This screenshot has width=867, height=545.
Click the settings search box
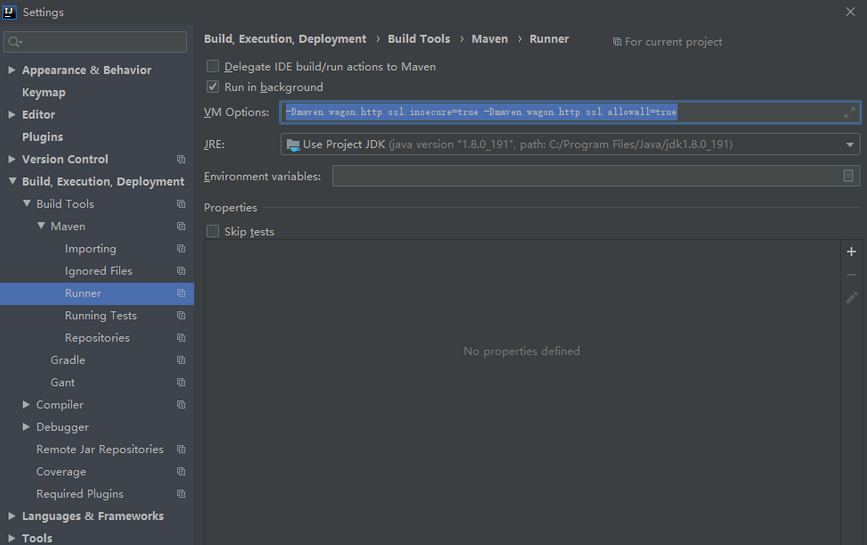(x=95, y=42)
